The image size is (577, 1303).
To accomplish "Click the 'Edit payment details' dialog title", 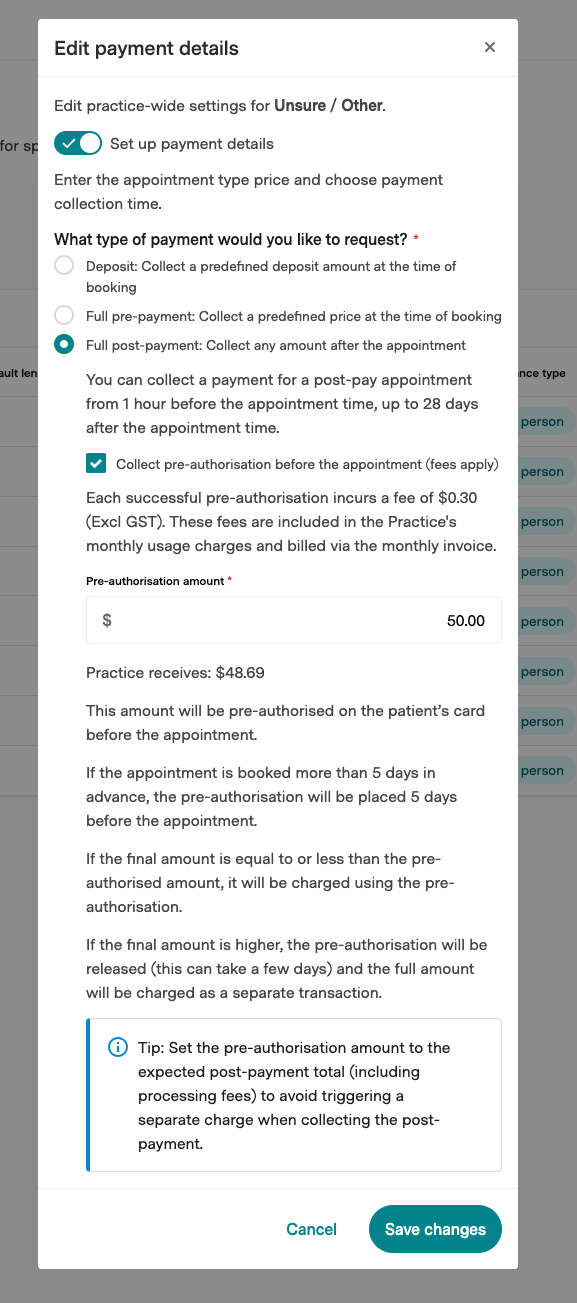I will [x=146, y=48].
